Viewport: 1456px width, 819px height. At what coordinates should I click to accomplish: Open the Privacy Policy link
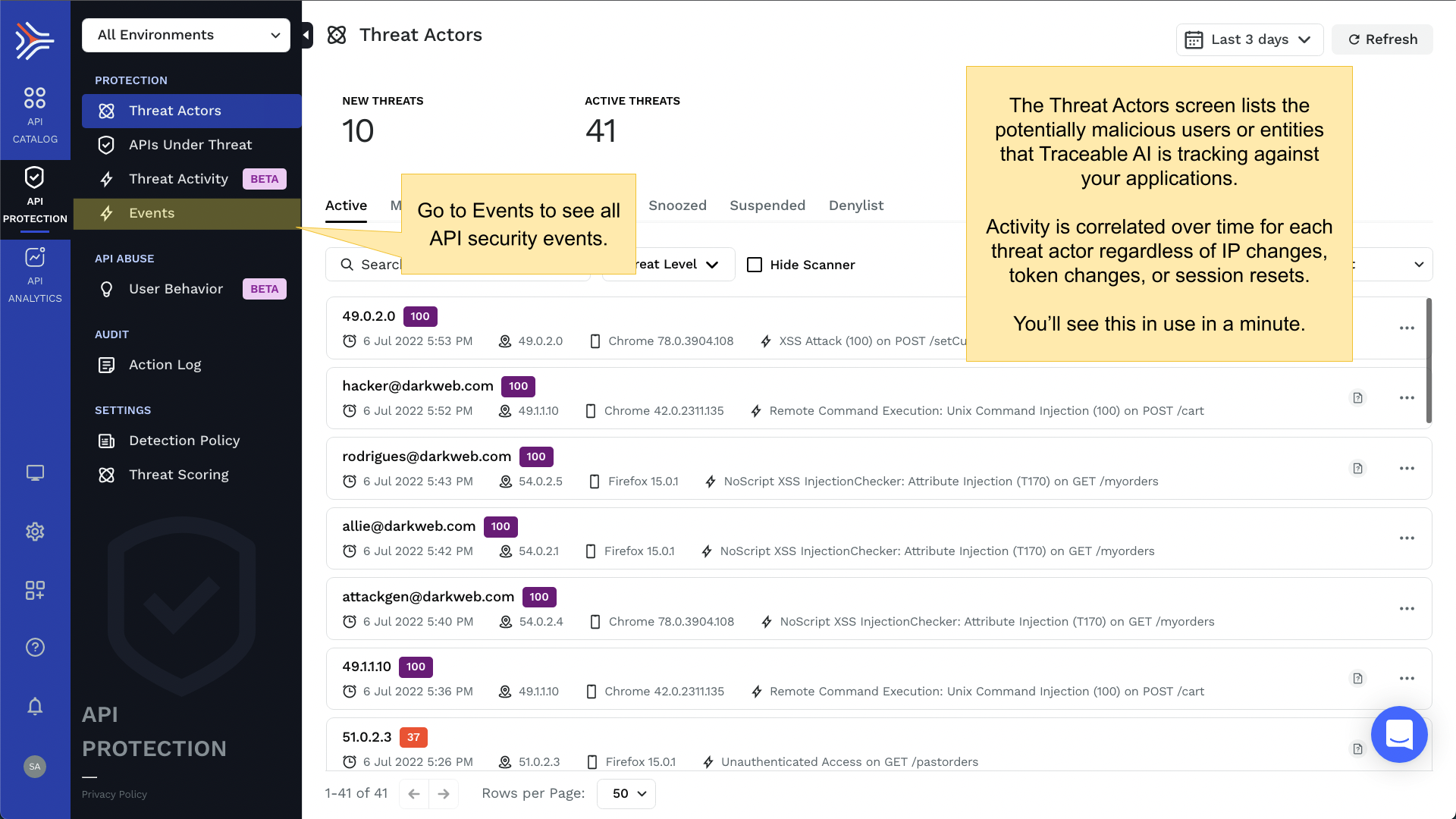115,794
